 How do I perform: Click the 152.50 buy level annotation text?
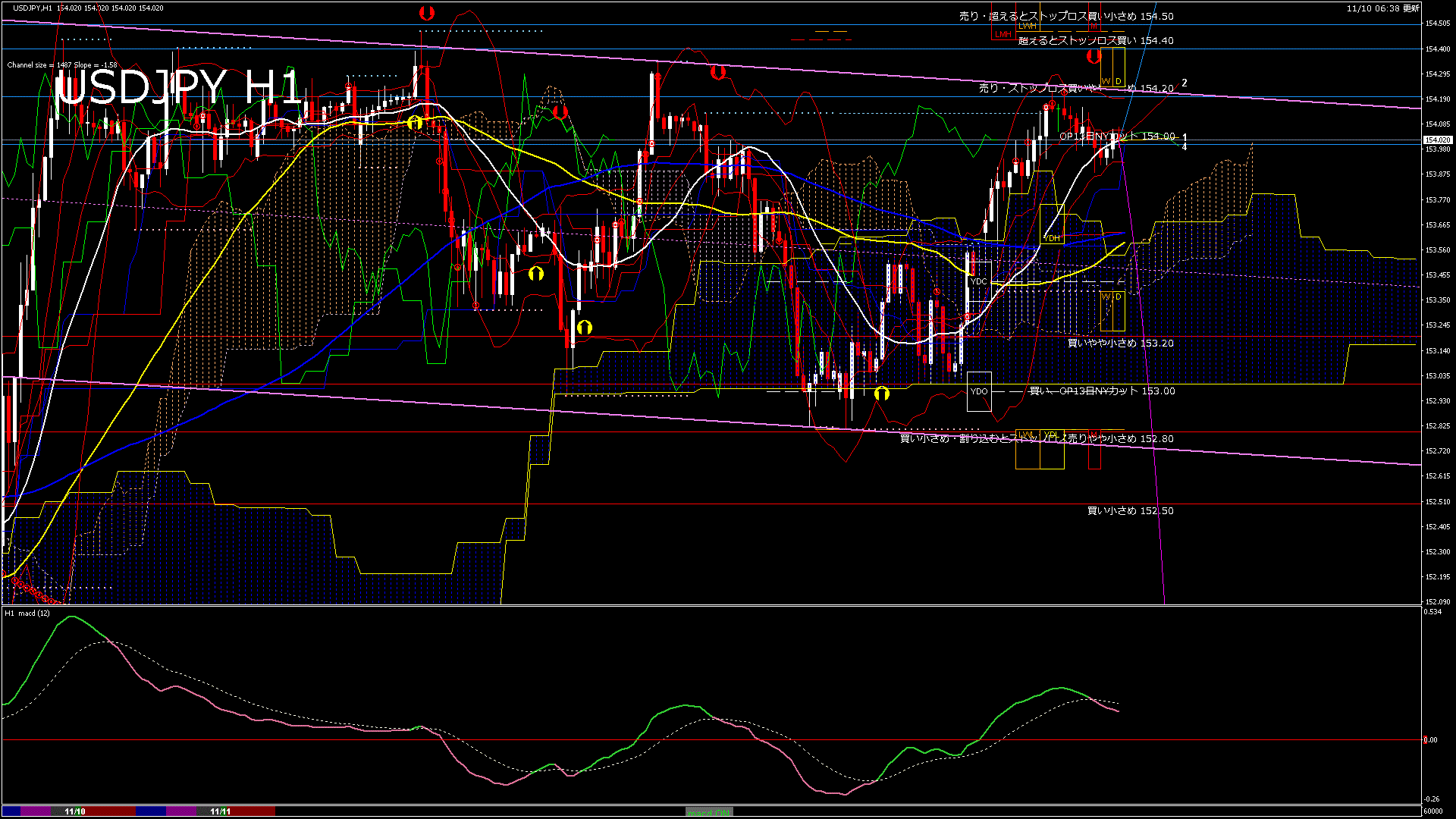pos(1130,511)
